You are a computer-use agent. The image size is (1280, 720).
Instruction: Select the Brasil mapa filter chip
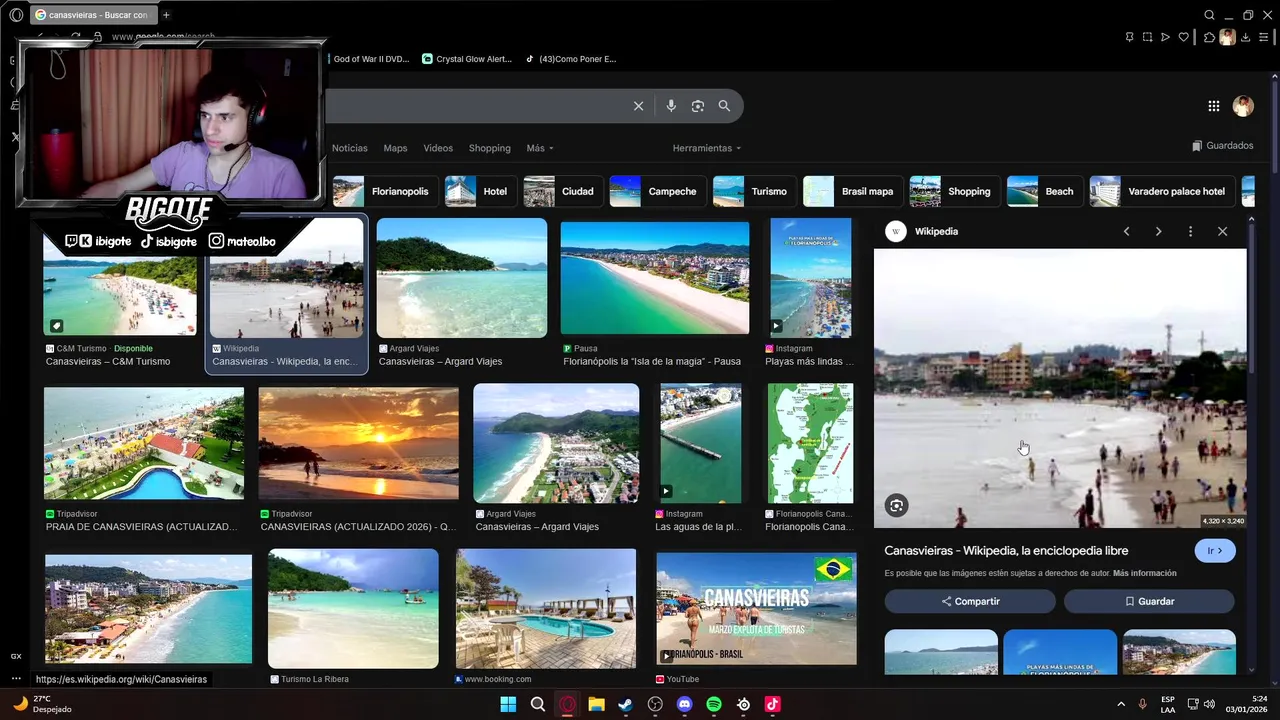tap(852, 191)
